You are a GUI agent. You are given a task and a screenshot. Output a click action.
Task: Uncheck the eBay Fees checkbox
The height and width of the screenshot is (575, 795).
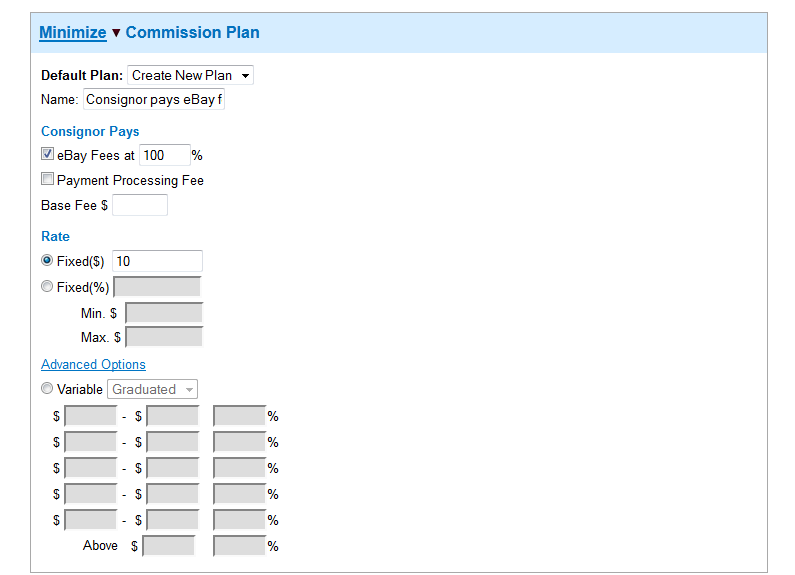pyautogui.click(x=47, y=154)
